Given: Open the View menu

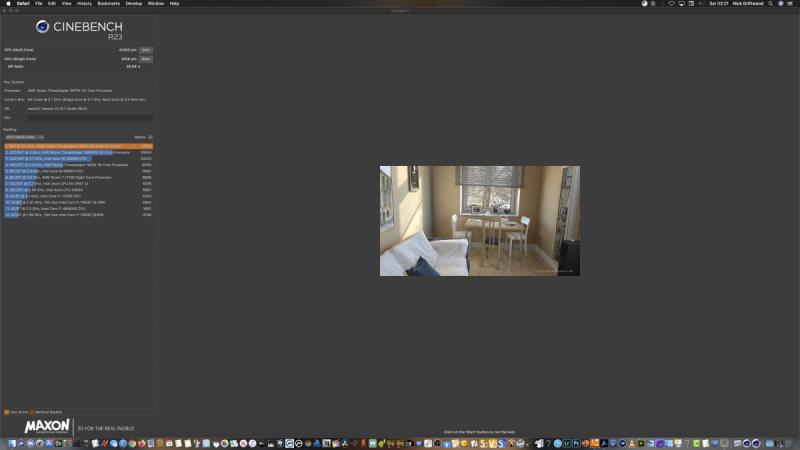Looking at the screenshot, I should click(66, 4).
